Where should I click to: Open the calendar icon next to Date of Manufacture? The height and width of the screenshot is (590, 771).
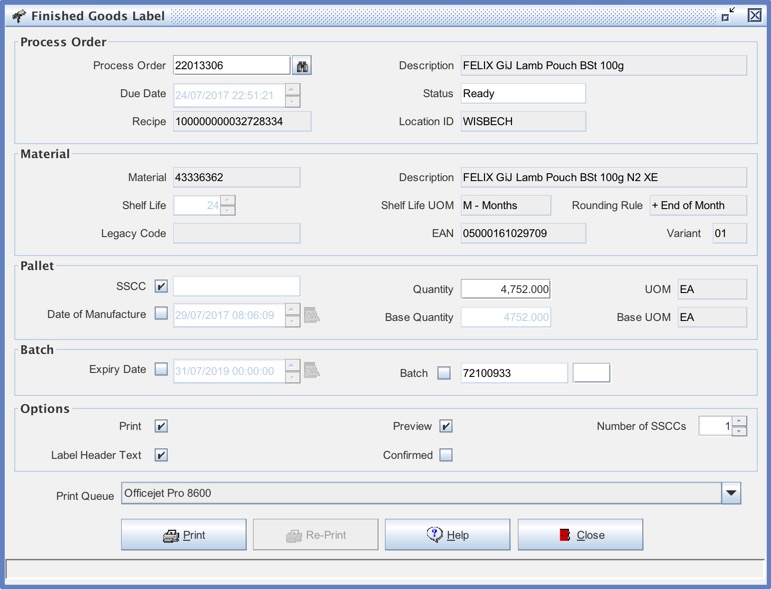[311, 315]
